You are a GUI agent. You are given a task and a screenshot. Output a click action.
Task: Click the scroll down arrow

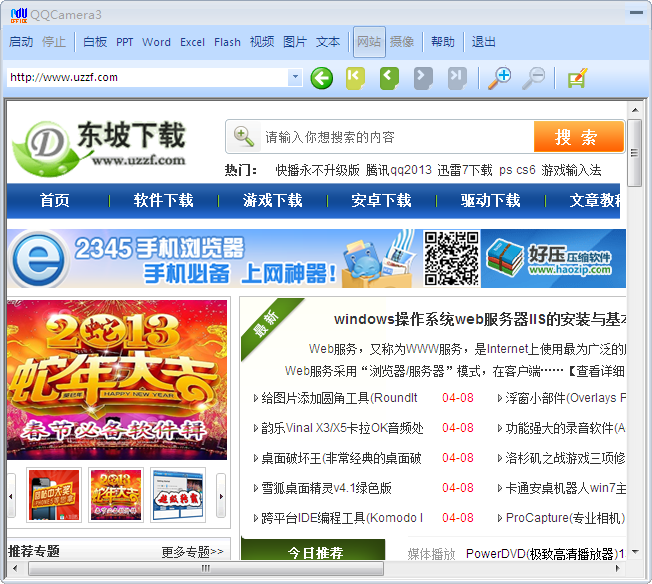click(635, 552)
